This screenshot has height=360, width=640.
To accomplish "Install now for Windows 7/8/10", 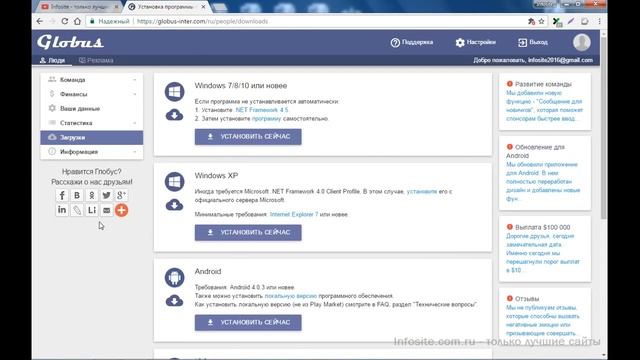I will point(248,137).
